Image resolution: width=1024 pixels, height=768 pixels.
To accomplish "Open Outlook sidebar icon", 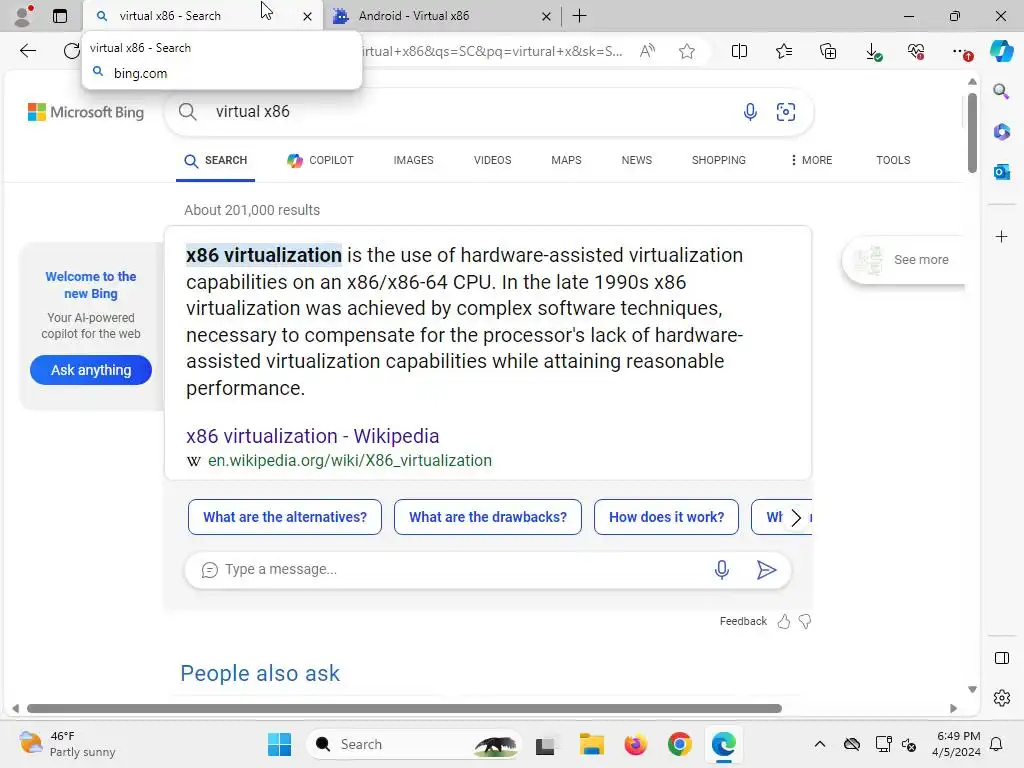I will (x=1001, y=172).
